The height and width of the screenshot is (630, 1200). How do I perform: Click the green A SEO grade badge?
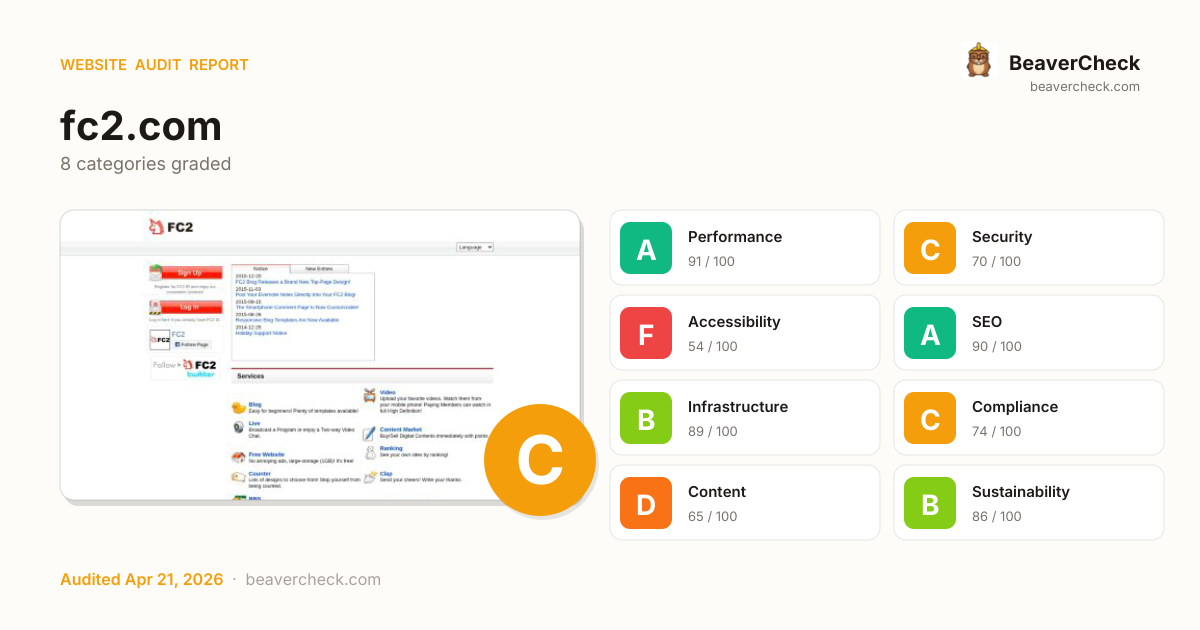(x=930, y=333)
